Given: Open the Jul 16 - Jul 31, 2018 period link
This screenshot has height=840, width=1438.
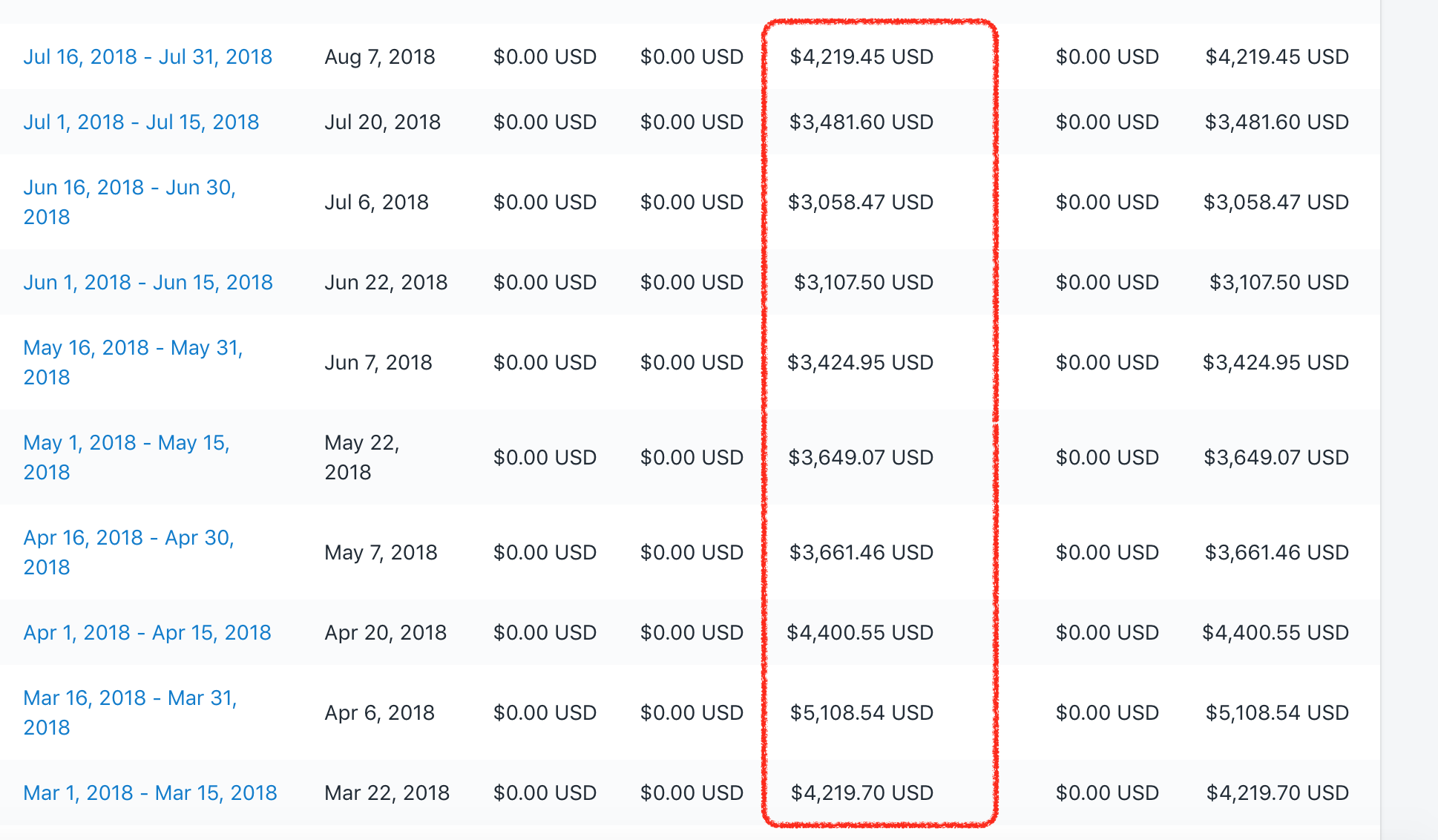Looking at the screenshot, I should (148, 57).
